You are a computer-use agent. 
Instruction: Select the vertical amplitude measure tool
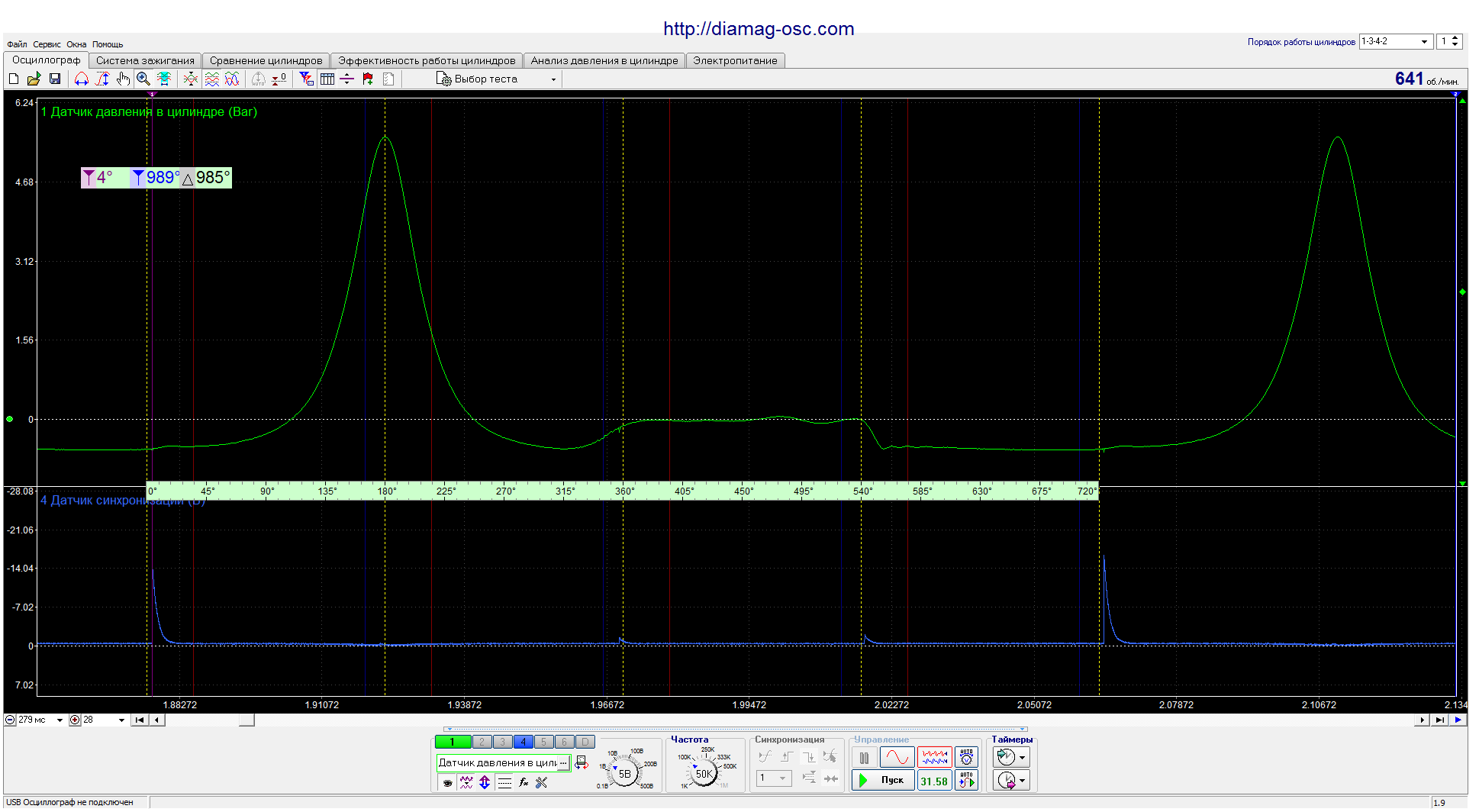pos(102,79)
